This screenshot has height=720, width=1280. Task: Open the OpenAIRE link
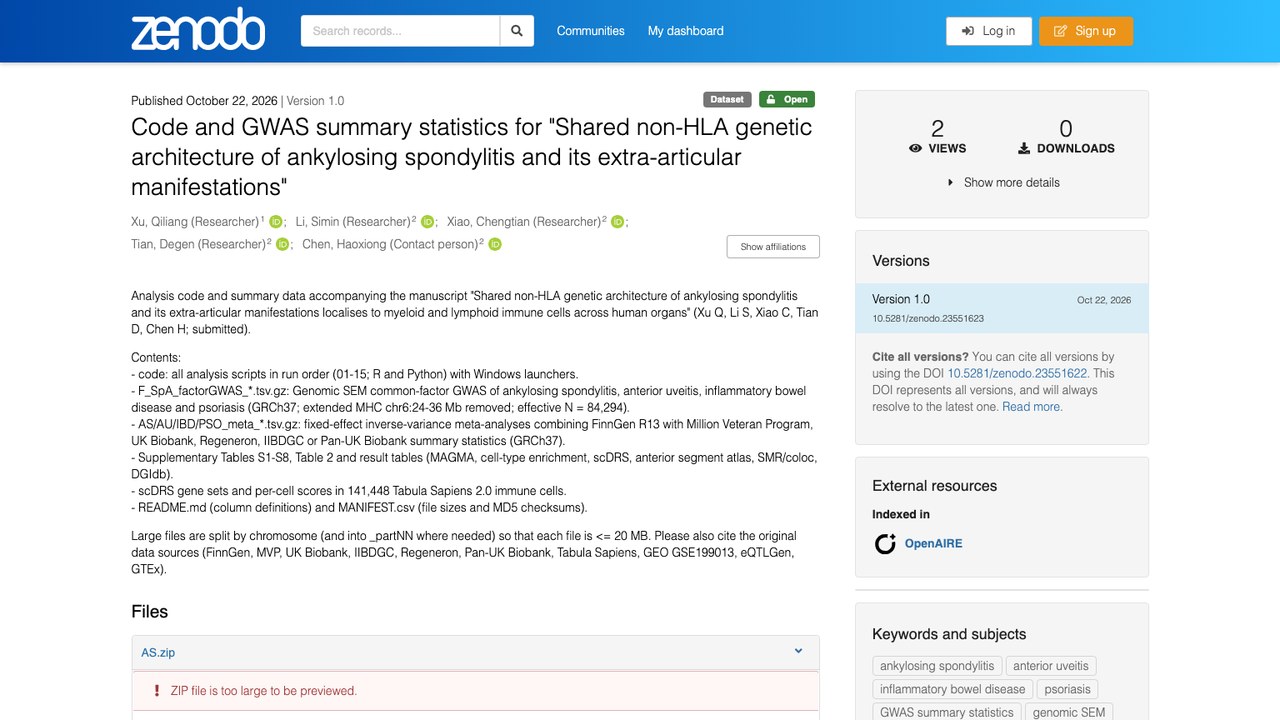coord(933,544)
